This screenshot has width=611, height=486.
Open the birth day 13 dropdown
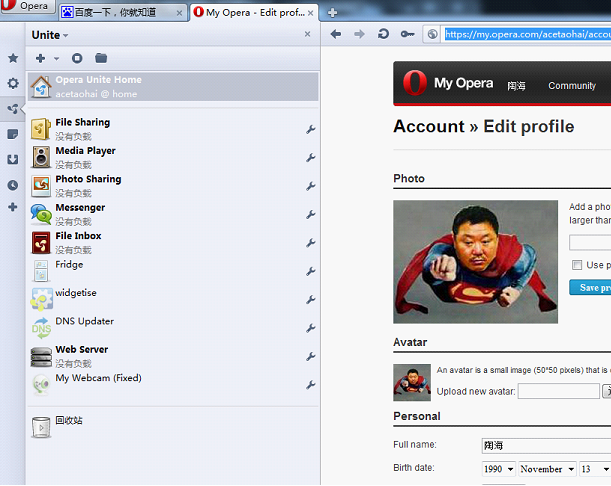[595, 469]
